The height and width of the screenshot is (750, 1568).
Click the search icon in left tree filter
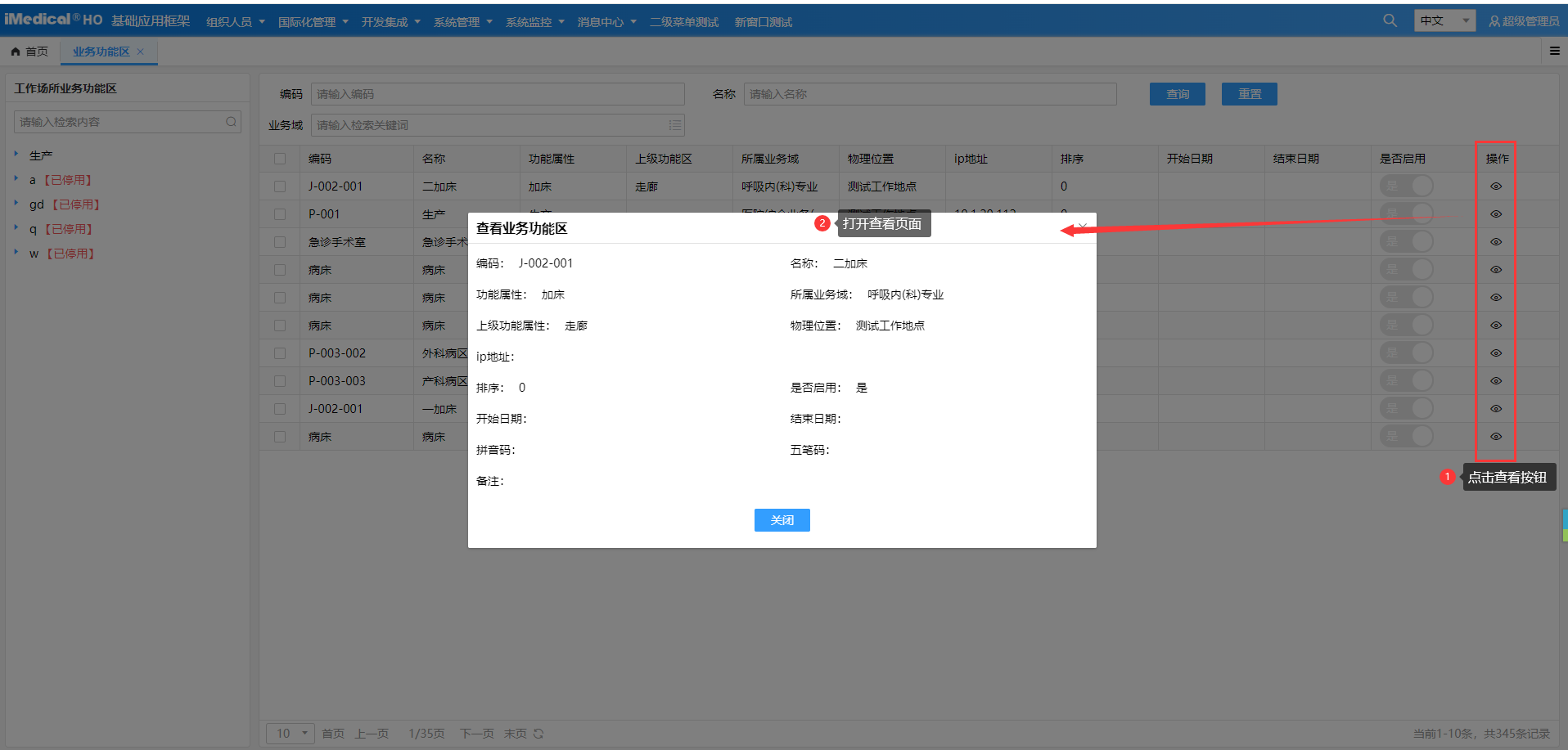coord(231,122)
